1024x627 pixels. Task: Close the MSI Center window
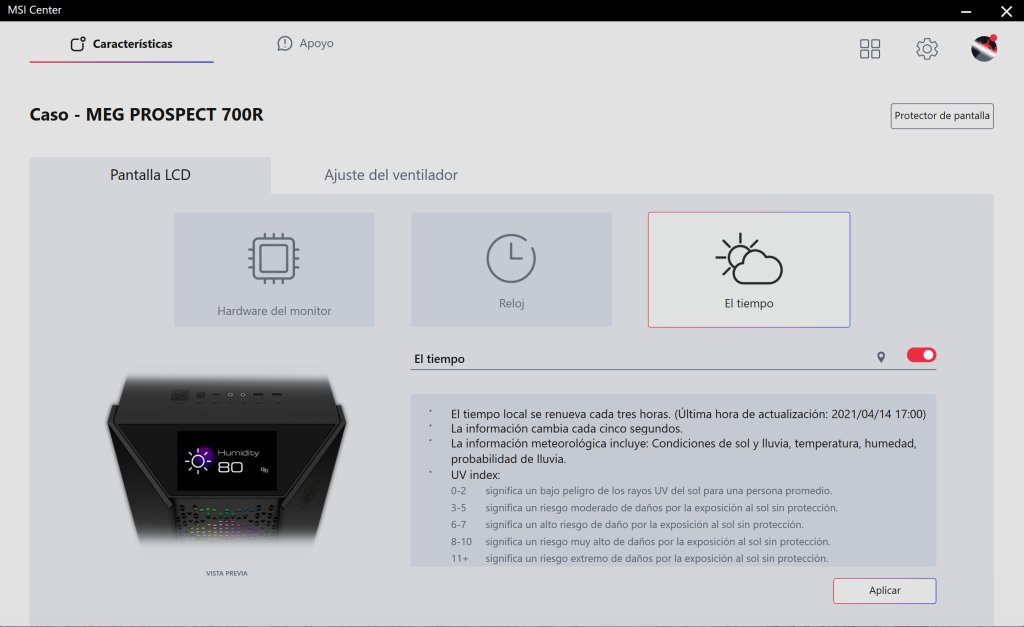tap(1006, 11)
